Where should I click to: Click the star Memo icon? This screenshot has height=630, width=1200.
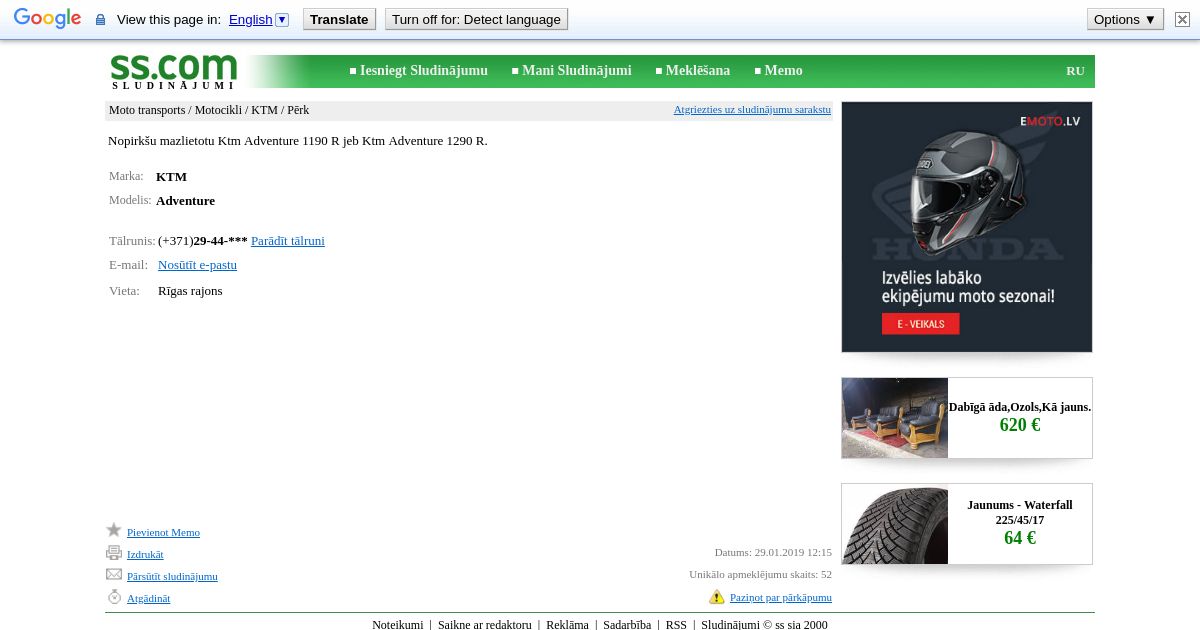pos(114,530)
